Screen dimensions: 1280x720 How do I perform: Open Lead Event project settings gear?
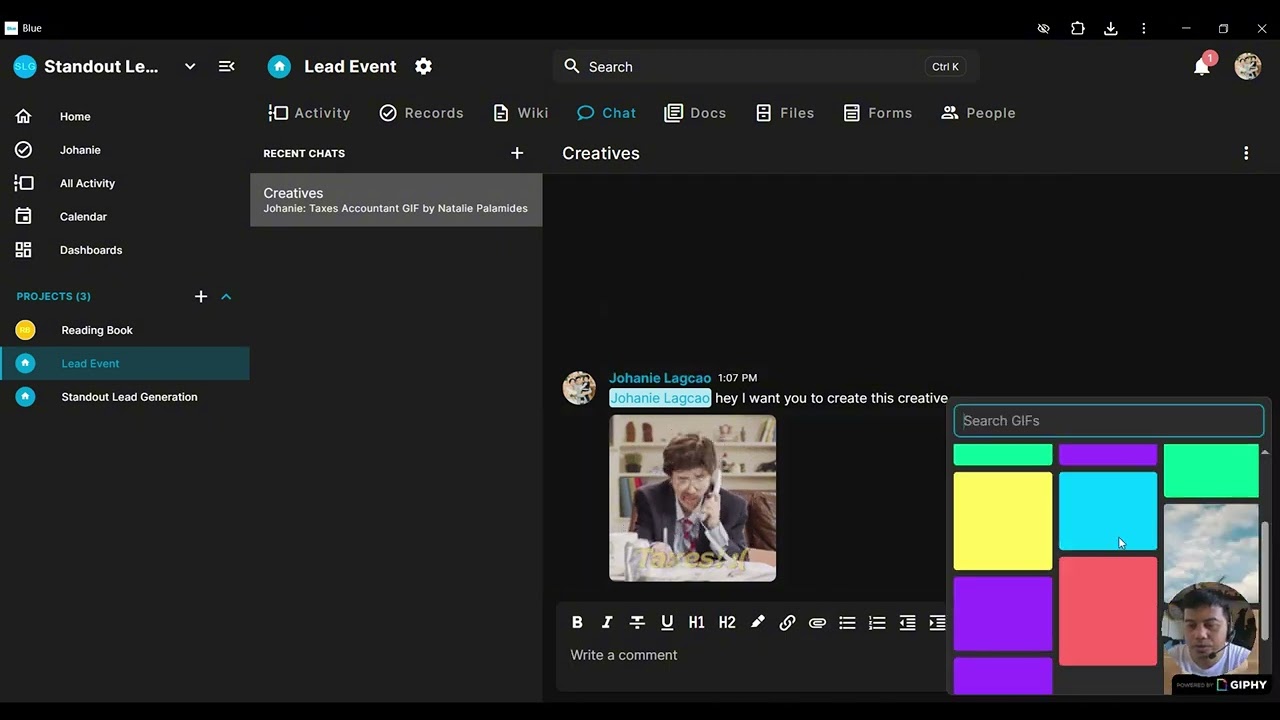click(x=423, y=66)
